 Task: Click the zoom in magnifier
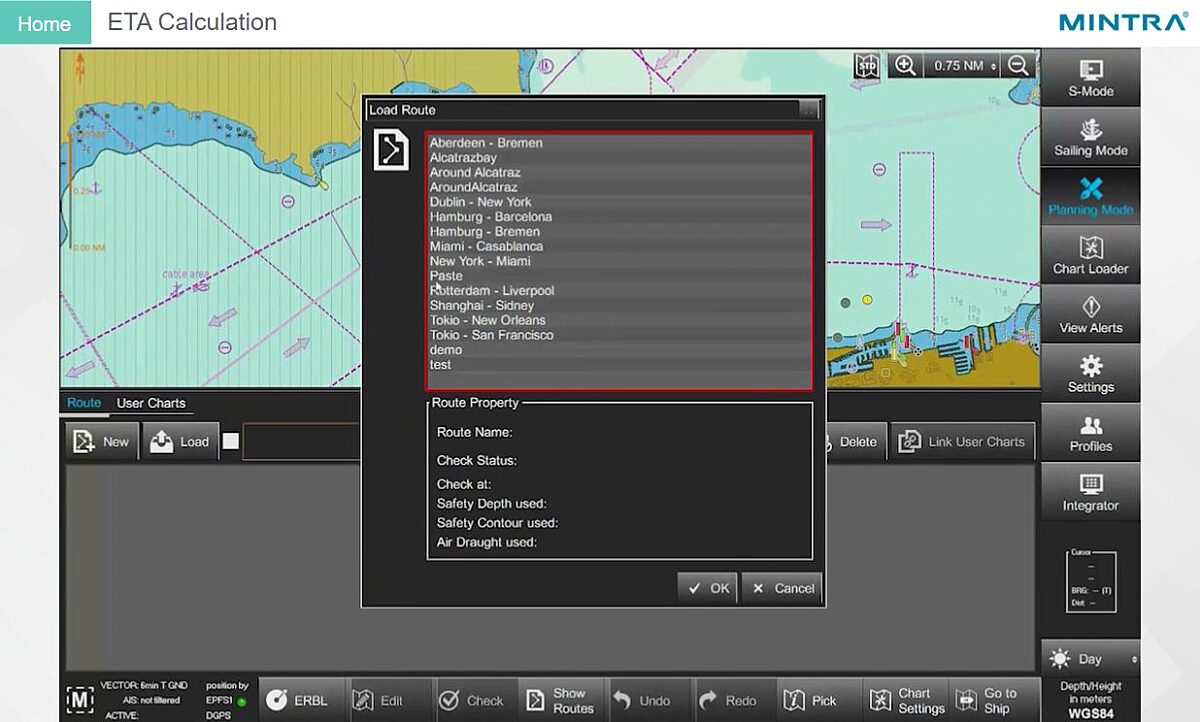905,66
